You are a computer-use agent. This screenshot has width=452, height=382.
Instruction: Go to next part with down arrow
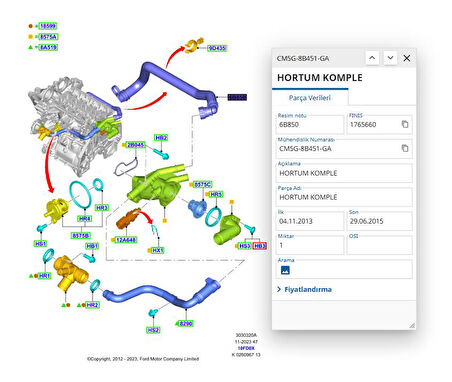(x=390, y=58)
